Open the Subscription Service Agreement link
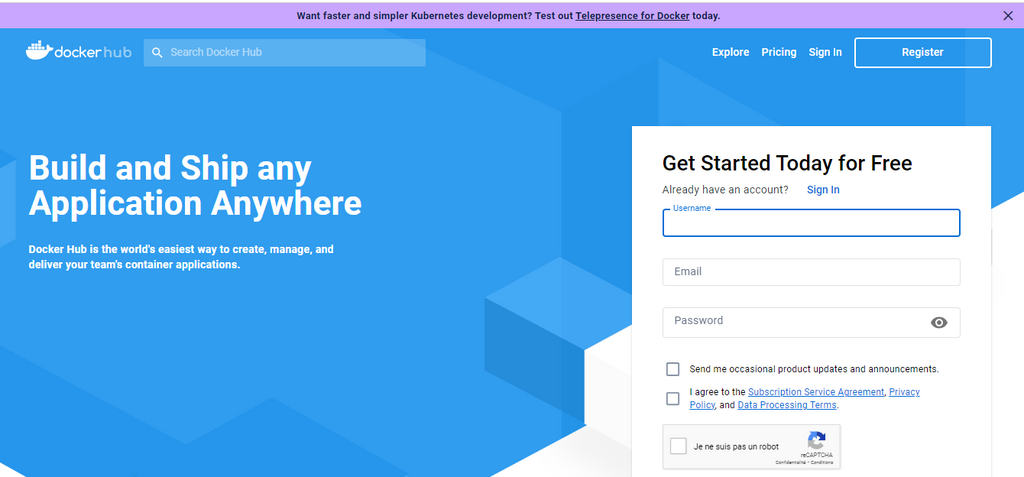1024x477 pixels. click(816, 392)
